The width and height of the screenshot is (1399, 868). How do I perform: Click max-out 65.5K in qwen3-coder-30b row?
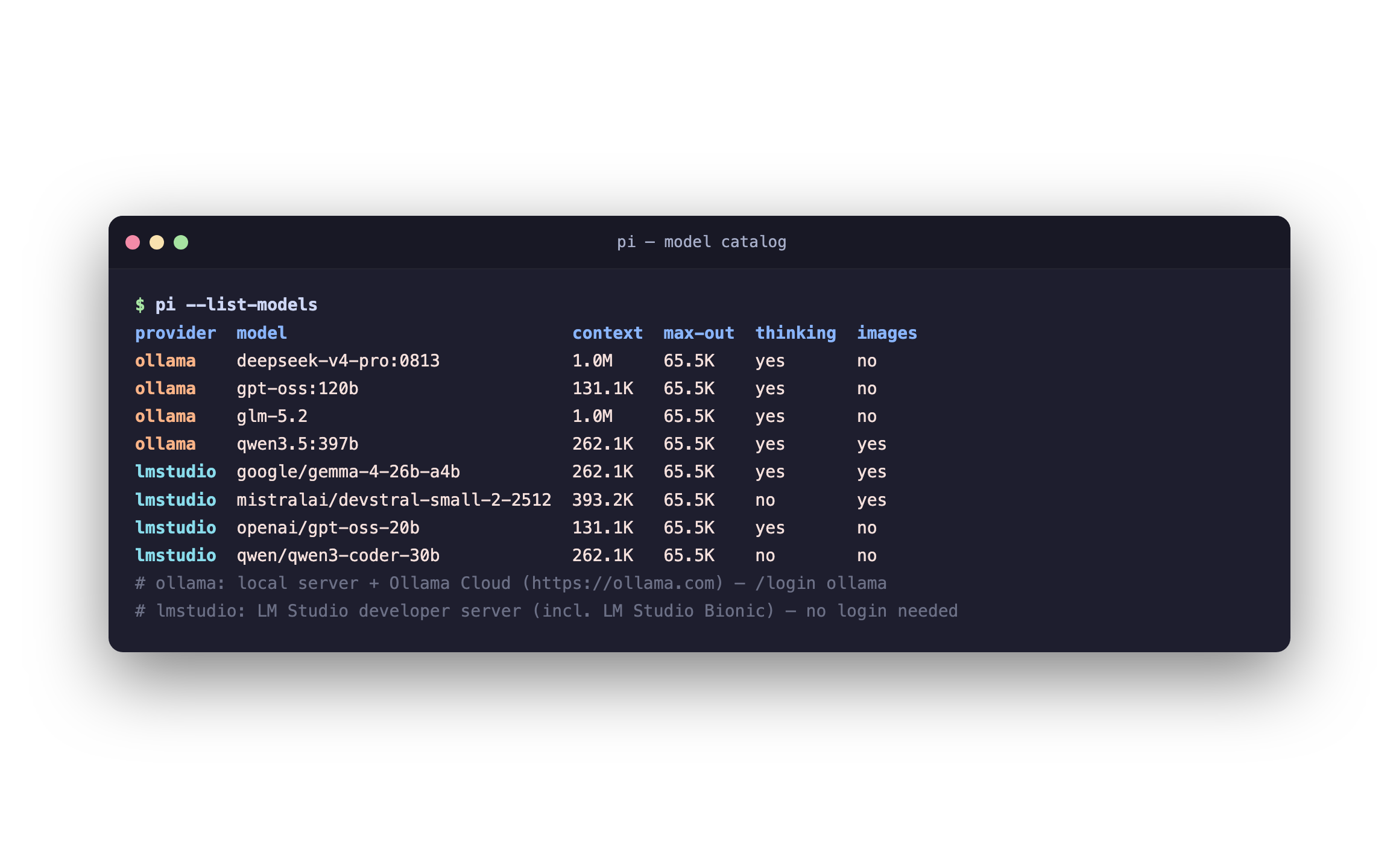(689, 556)
